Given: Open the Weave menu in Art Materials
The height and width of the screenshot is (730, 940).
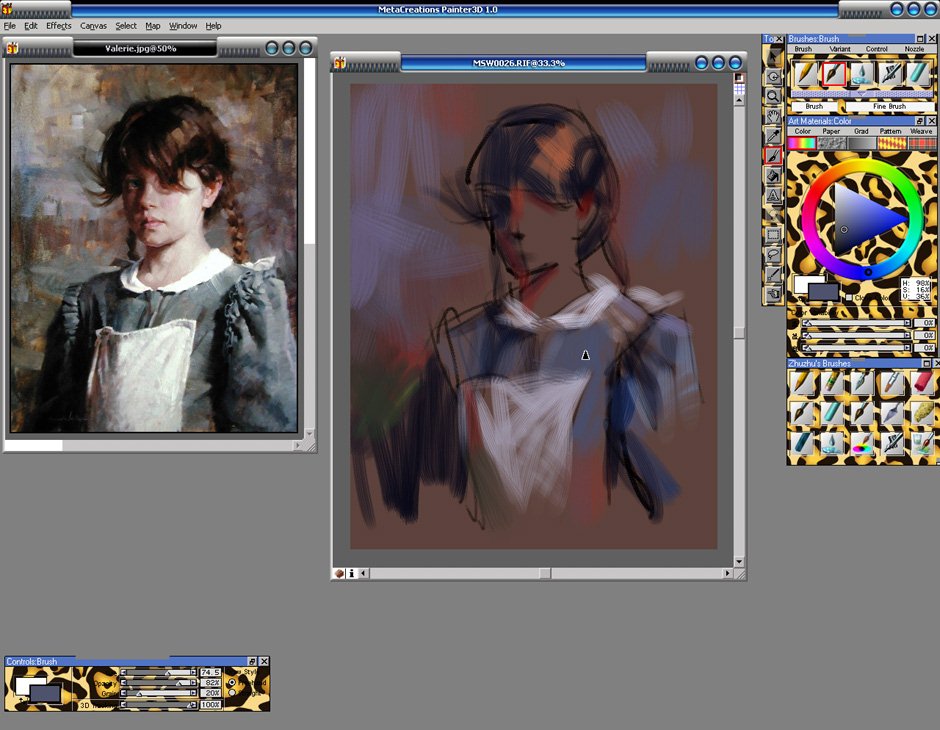Looking at the screenshot, I should (921, 131).
